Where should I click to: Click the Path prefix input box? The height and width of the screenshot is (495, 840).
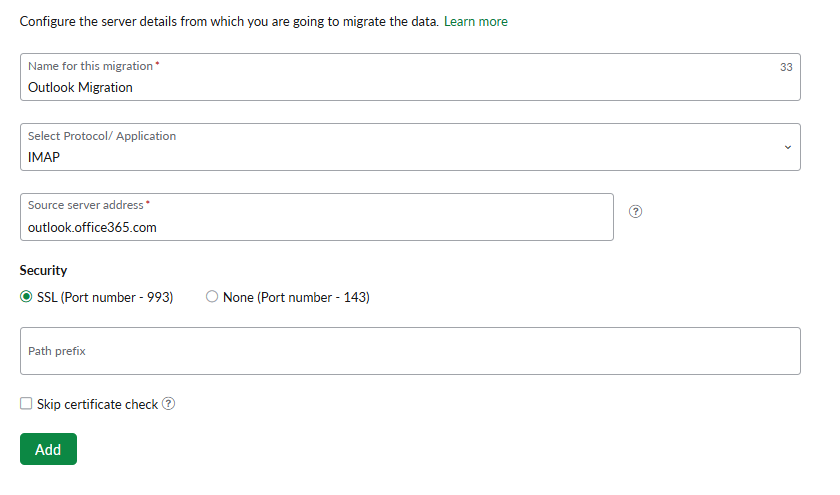pos(410,351)
